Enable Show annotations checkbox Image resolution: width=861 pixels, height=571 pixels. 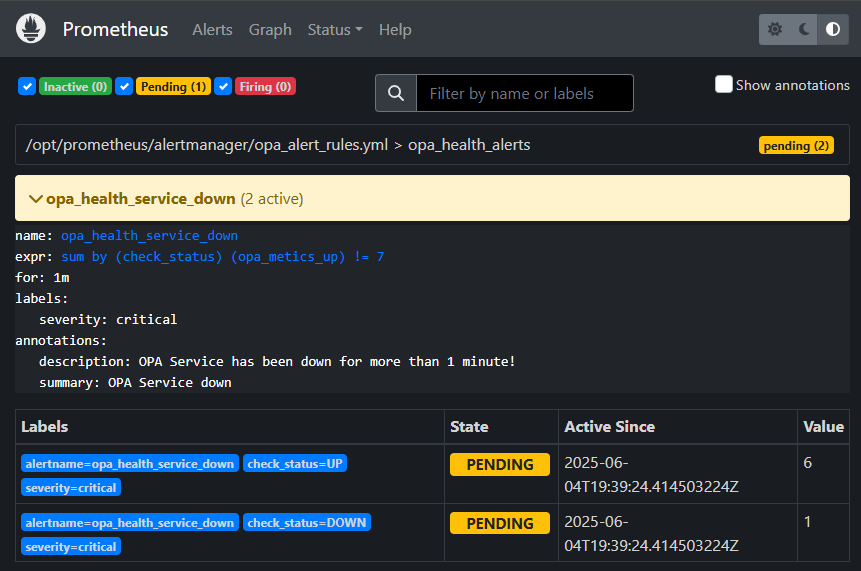(724, 84)
